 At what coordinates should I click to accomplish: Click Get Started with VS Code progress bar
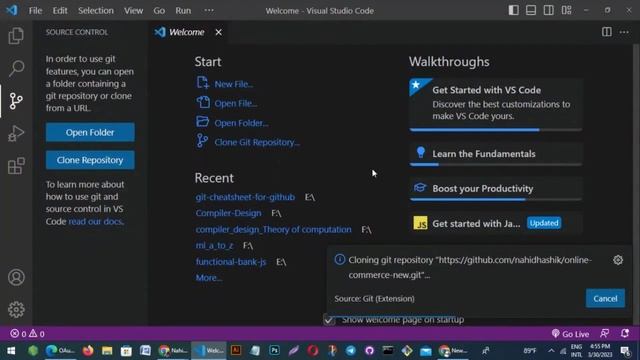(496, 130)
